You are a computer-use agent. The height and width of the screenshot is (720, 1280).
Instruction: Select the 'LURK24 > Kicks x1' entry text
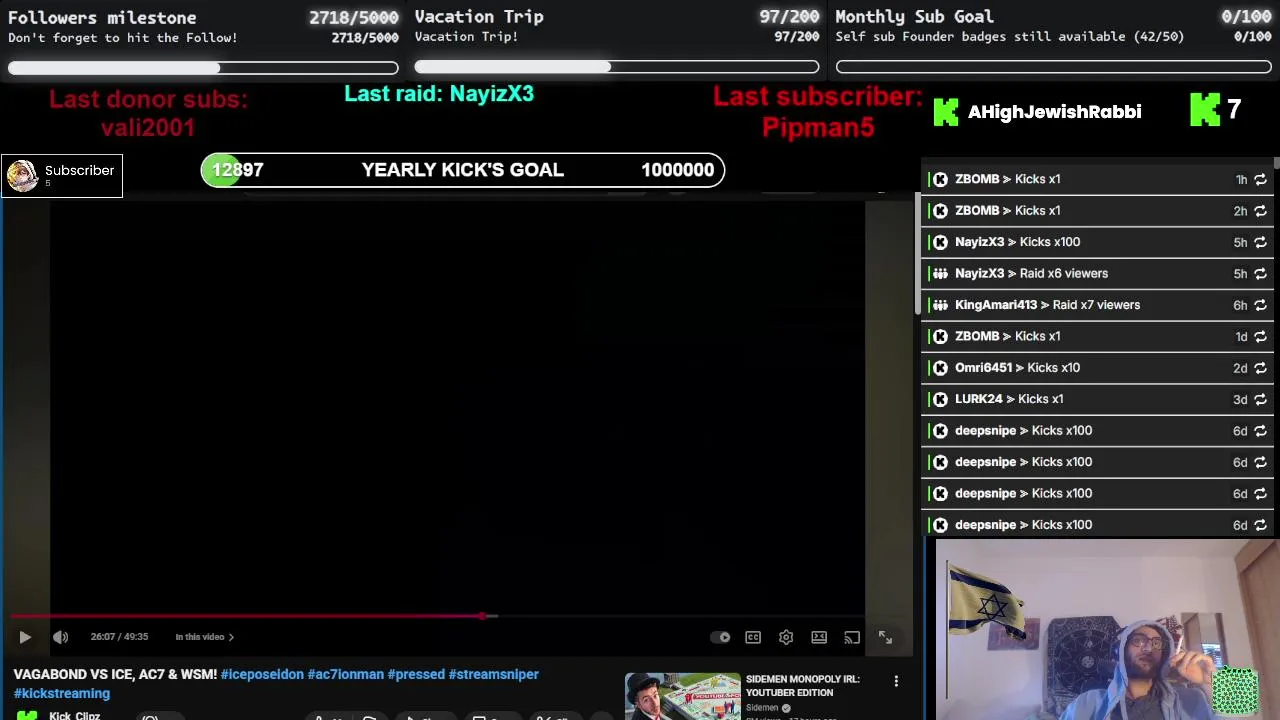[x=1009, y=399]
